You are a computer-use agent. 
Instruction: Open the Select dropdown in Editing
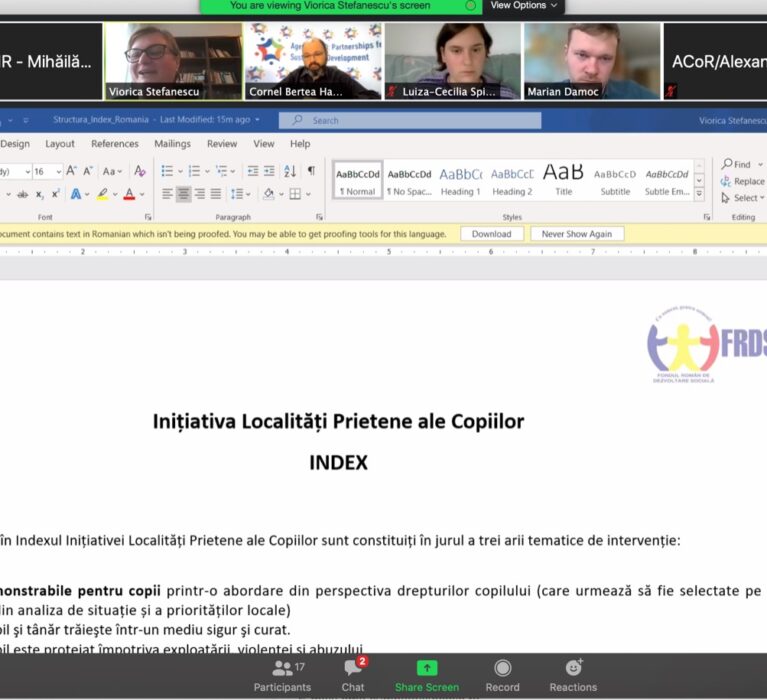tap(743, 198)
